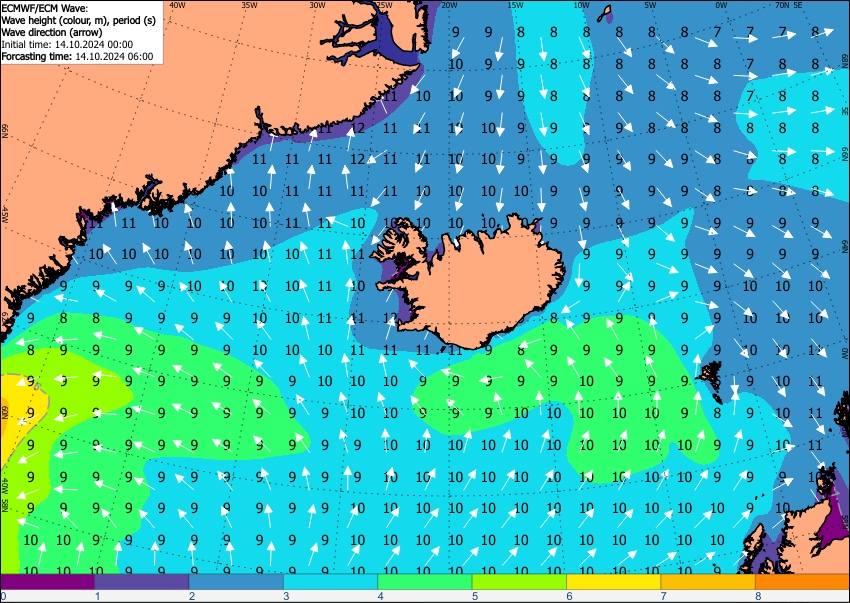Select the amber 7–8 m legend swatch
850x603 pixels.
708,582
